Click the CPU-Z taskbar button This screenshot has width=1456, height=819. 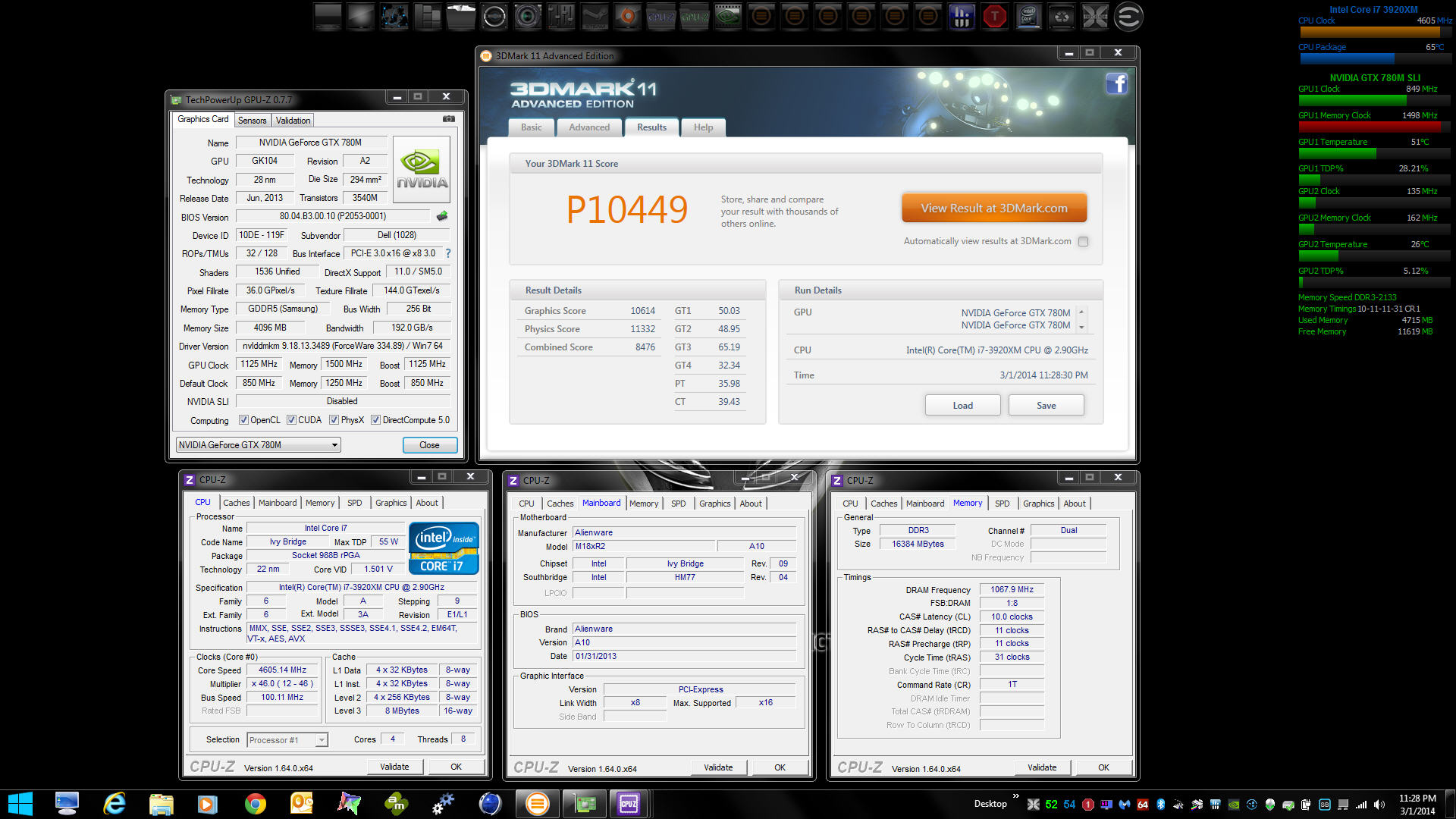[629, 804]
